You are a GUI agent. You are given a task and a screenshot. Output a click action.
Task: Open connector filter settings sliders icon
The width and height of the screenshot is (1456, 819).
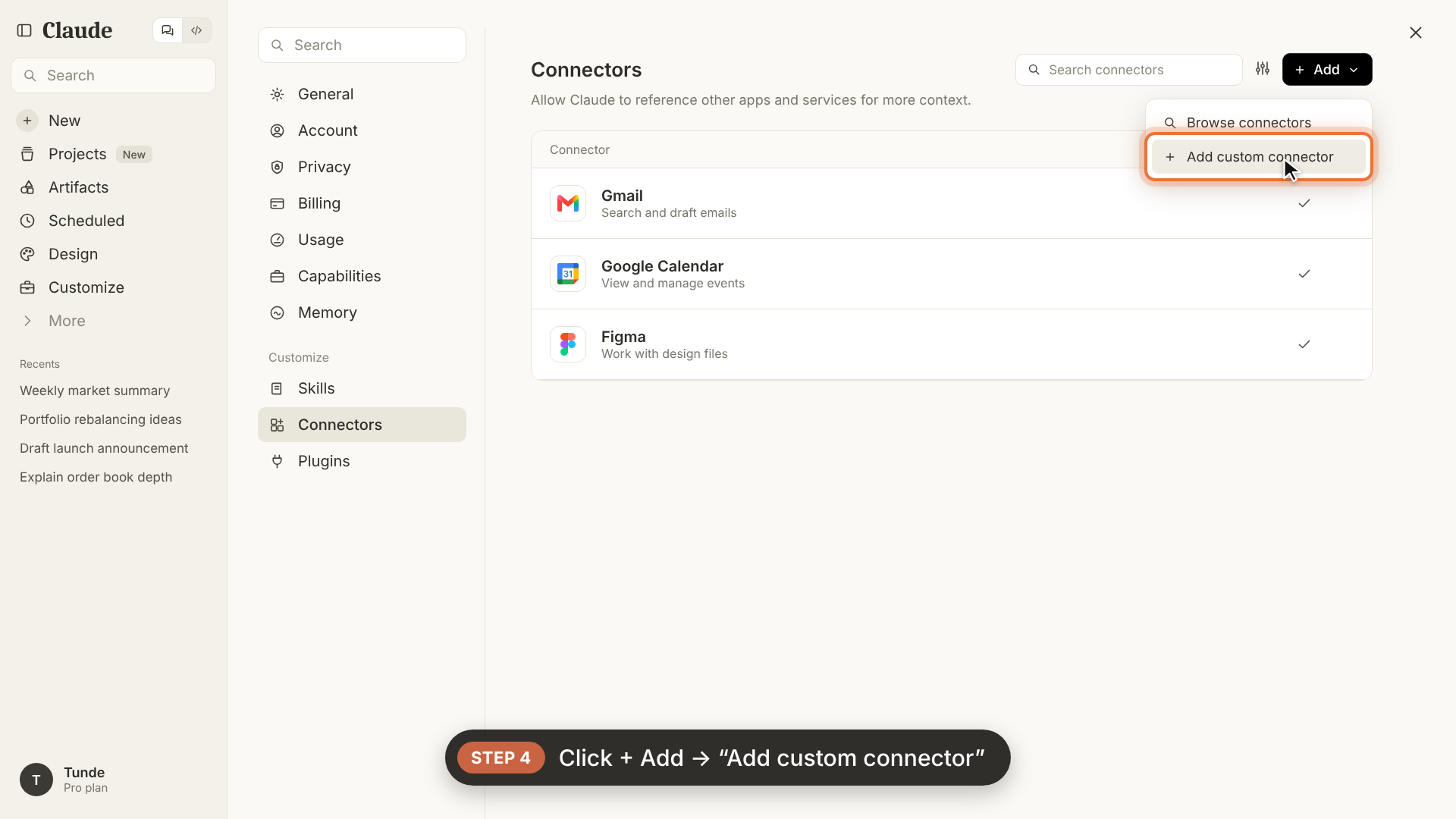(x=1263, y=69)
